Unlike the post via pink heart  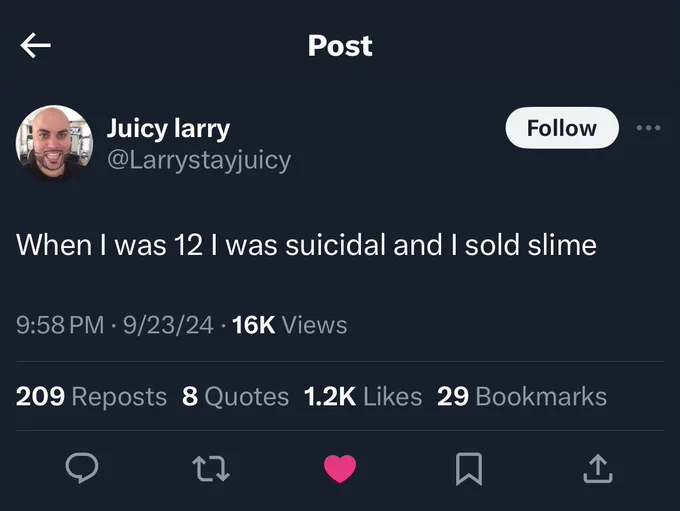(x=340, y=468)
